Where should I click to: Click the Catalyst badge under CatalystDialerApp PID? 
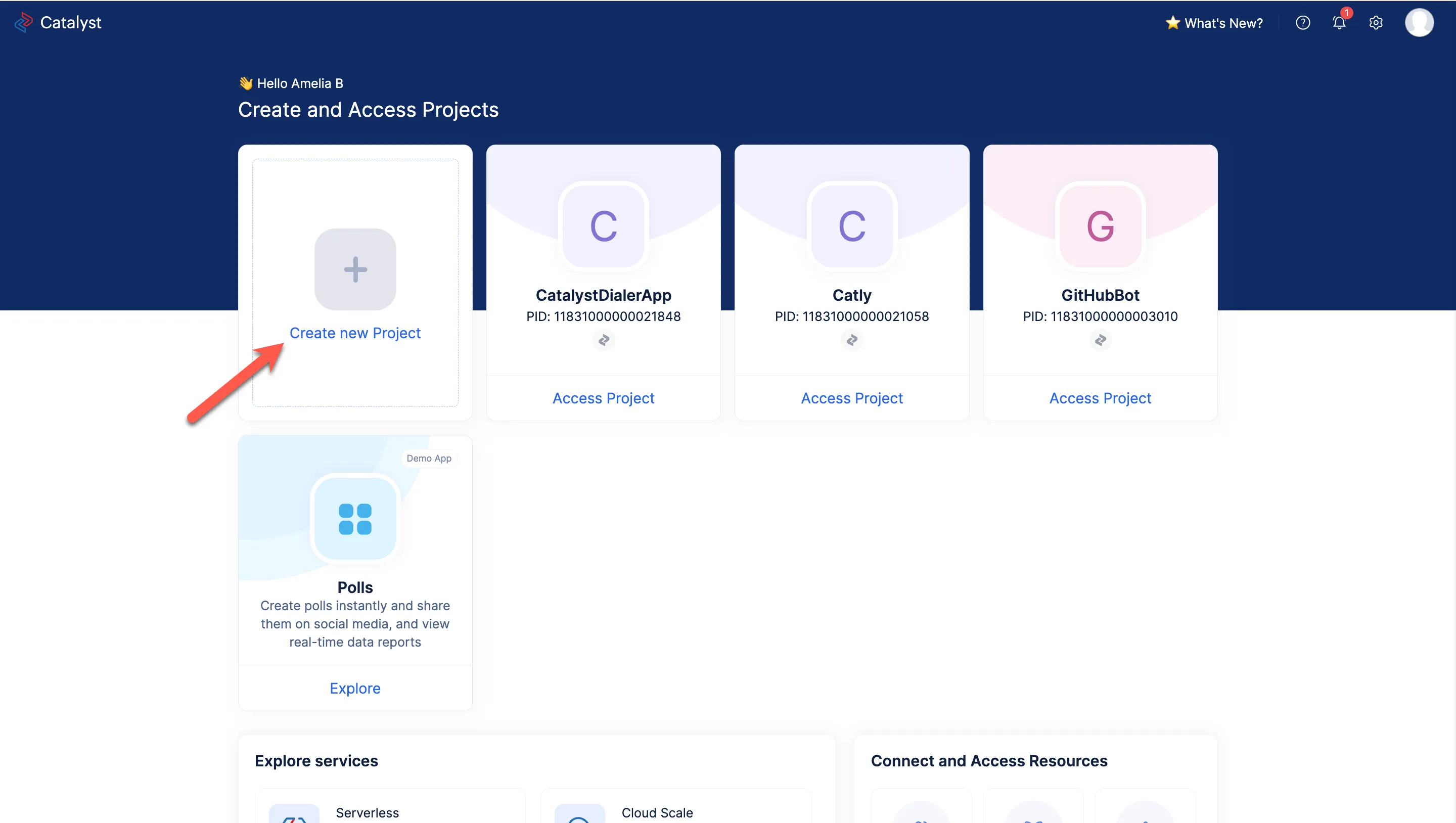click(604, 340)
